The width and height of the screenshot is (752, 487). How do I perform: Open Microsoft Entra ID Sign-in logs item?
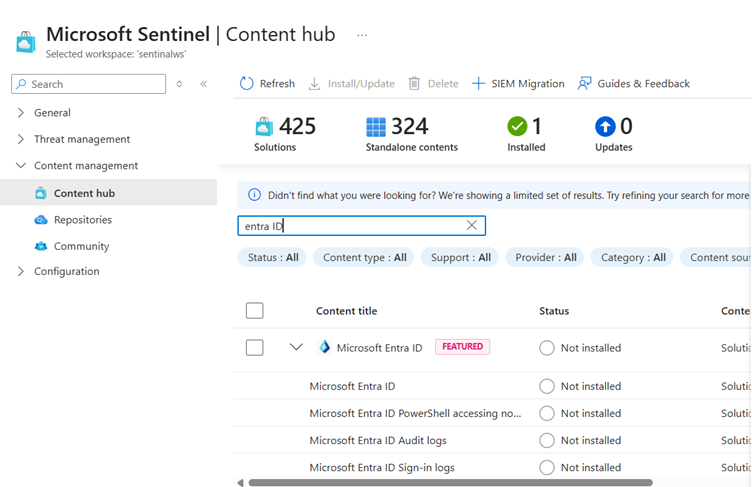click(382, 467)
